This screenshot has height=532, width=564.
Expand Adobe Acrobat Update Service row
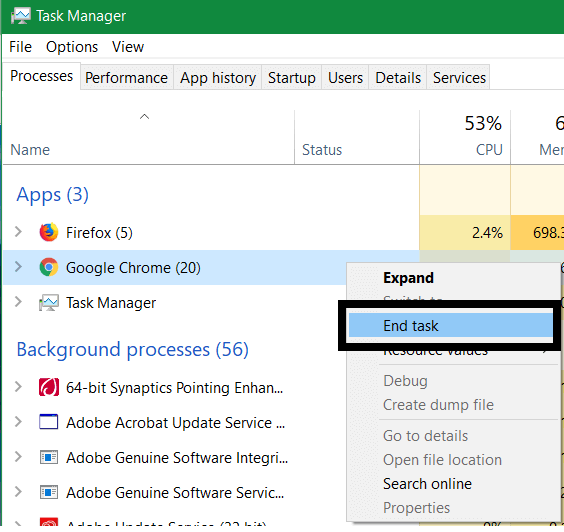click(x=18, y=422)
